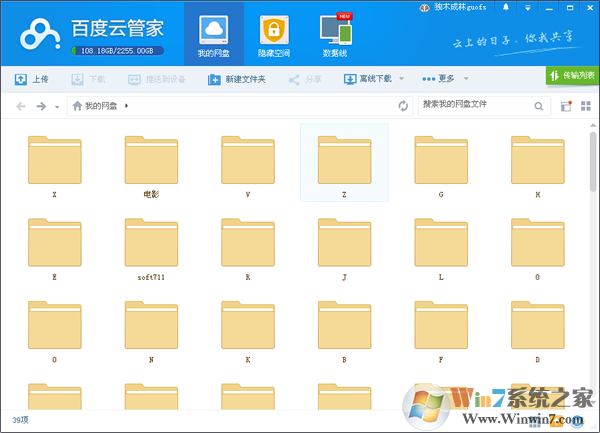600x433 pixels.
Task: Select folder F
Action: [441, 332]
